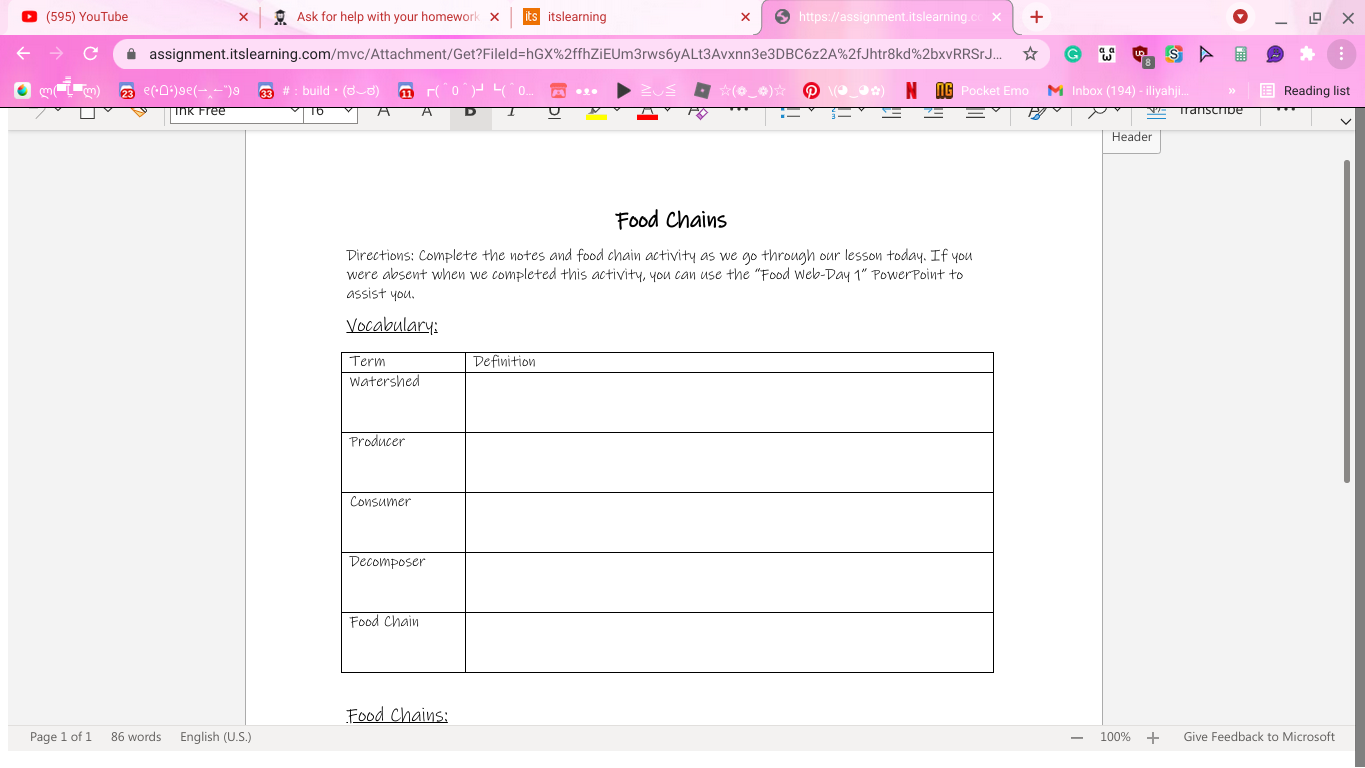Click the yellow text highlight icon
Screen dimensions: 1365x768
[596, 113]
